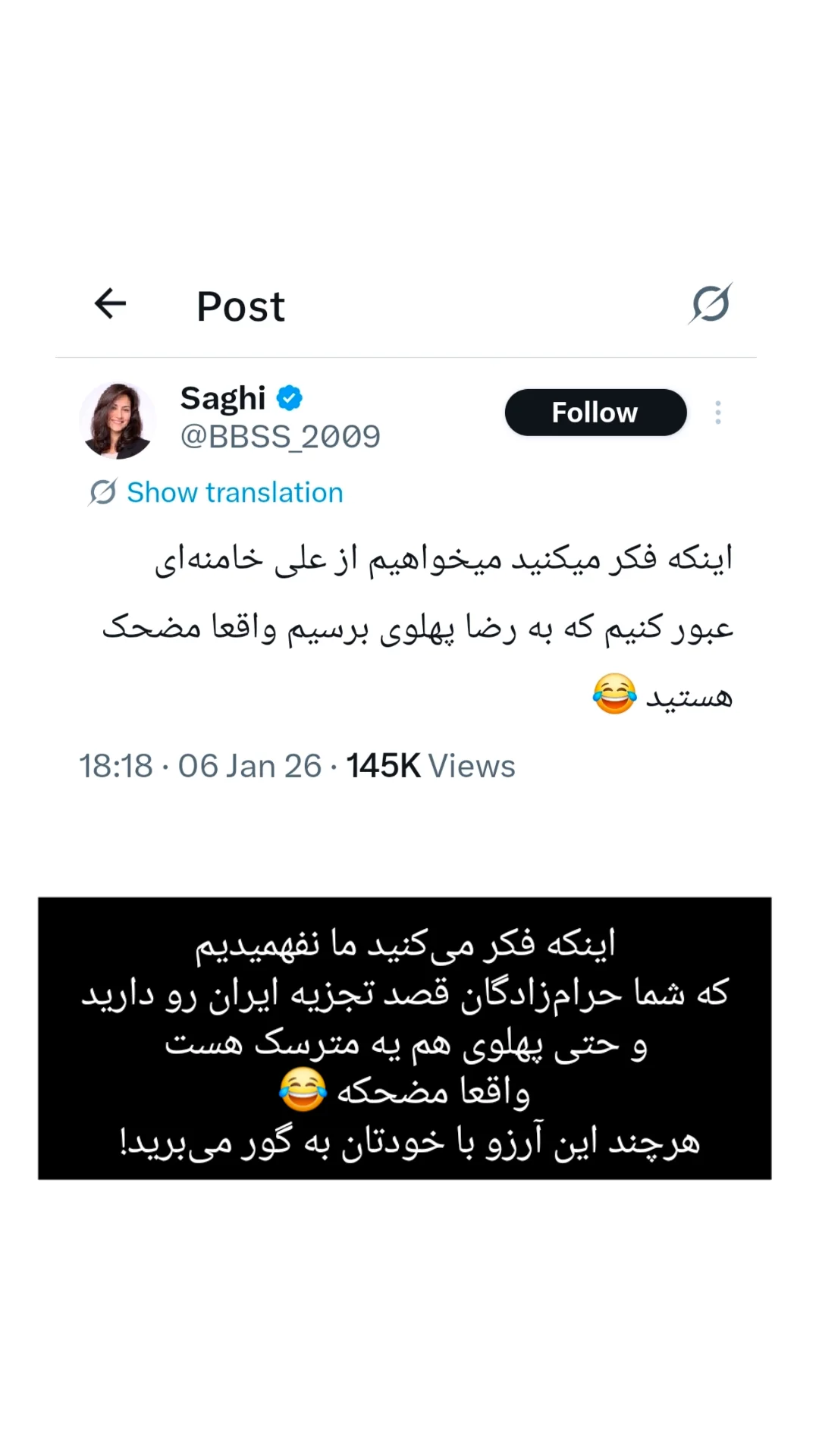This screenshot has height=1456, width=819.
Task: Click the blue verified badge beside Saghi
Action: [289, 398]
